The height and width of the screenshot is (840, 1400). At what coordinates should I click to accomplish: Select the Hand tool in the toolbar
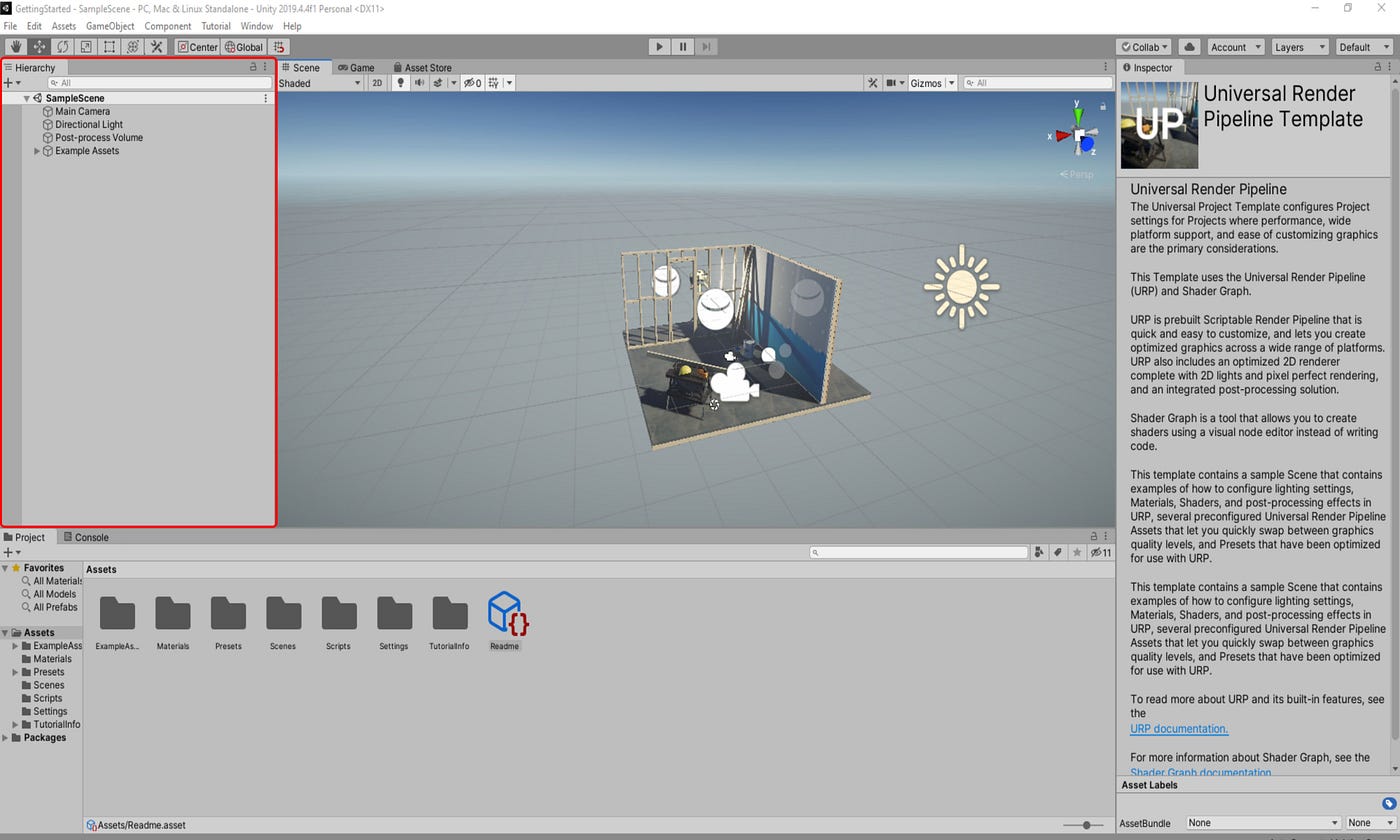pos(16,47)
